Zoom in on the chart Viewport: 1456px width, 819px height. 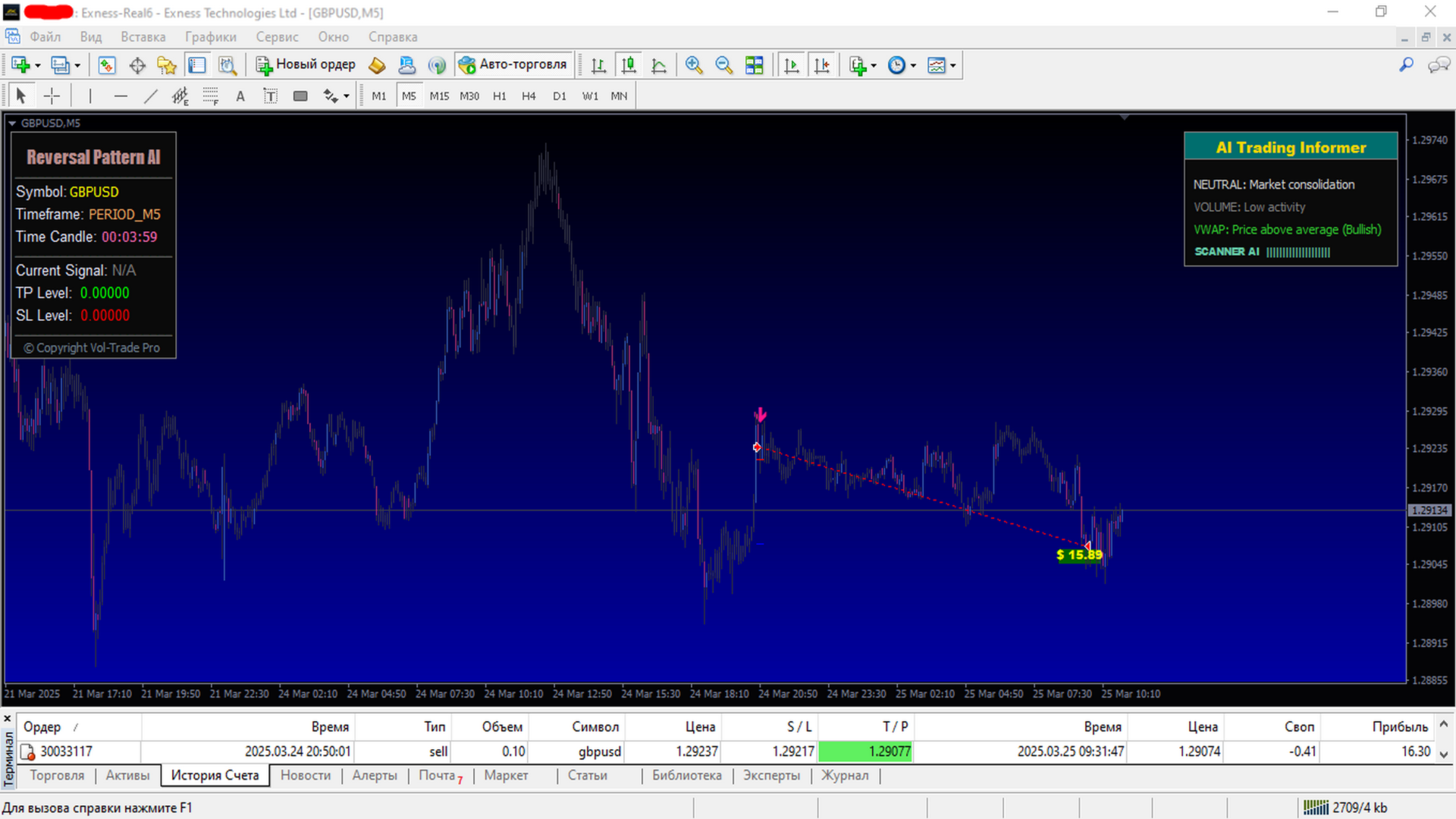(694, 65)
